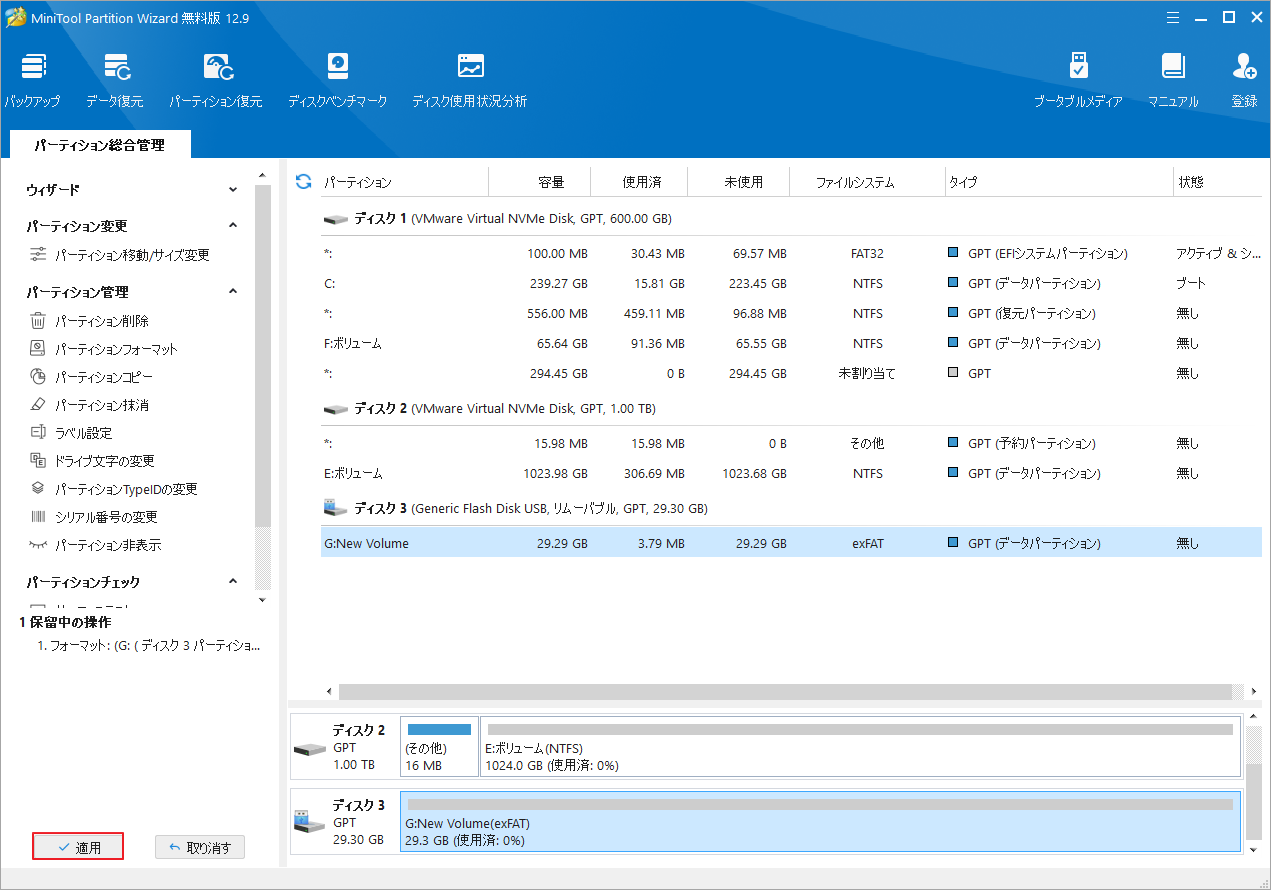Click the ブータブルメディア icon

1077,67
